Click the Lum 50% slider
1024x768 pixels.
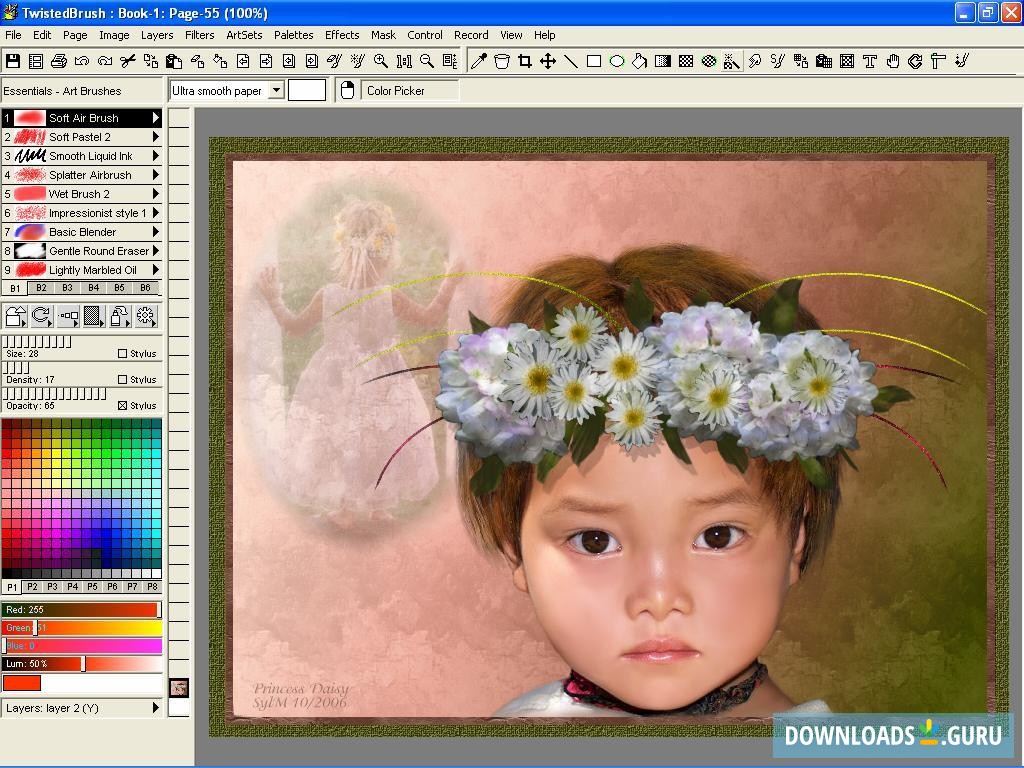[82, 664]
